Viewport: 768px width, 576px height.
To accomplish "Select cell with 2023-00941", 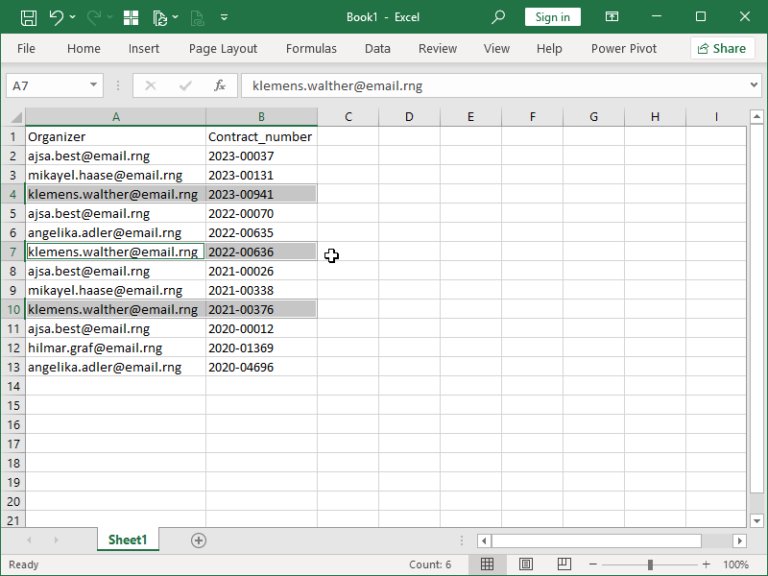I will point(261,194).
